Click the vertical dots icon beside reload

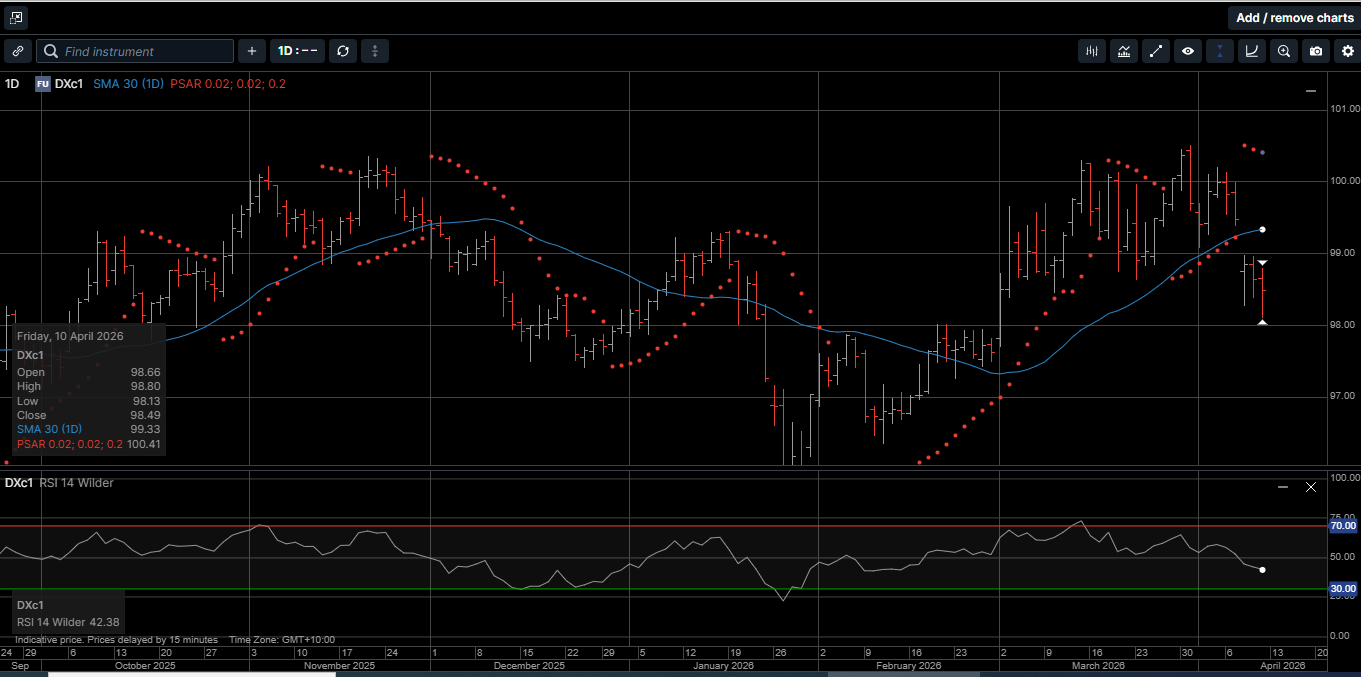coord(375,51)
